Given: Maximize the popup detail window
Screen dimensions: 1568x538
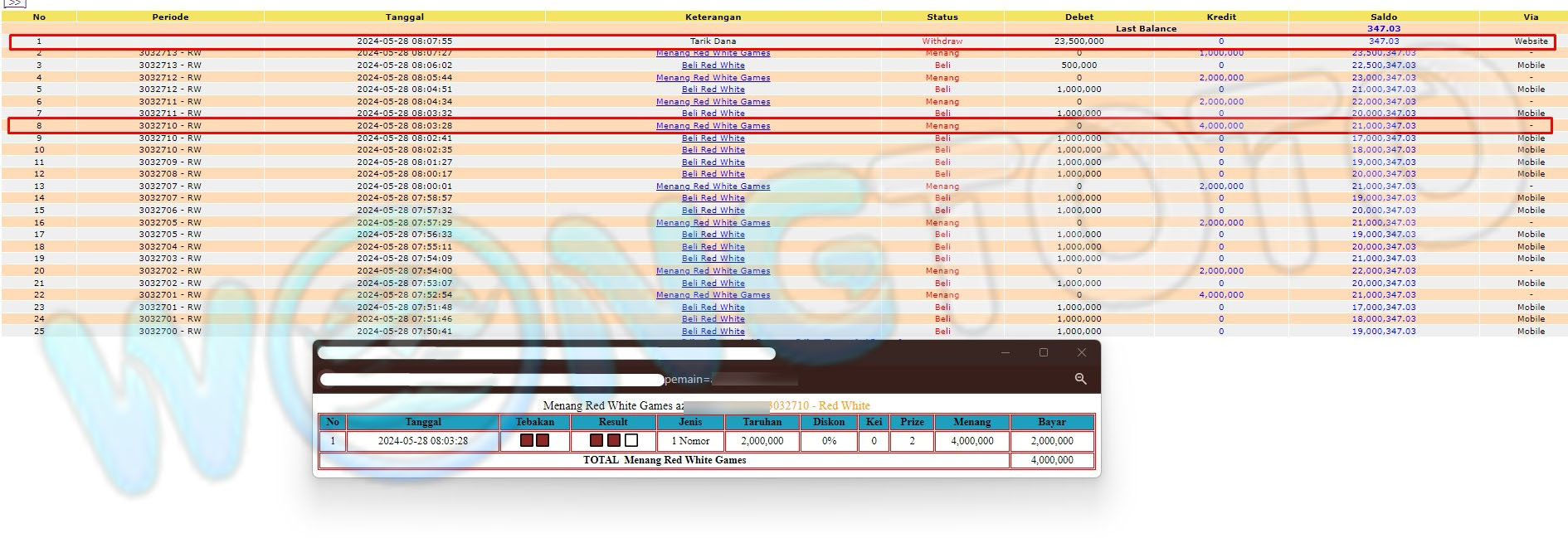Looking at the screenshot, I should (x=1044, y=352).
